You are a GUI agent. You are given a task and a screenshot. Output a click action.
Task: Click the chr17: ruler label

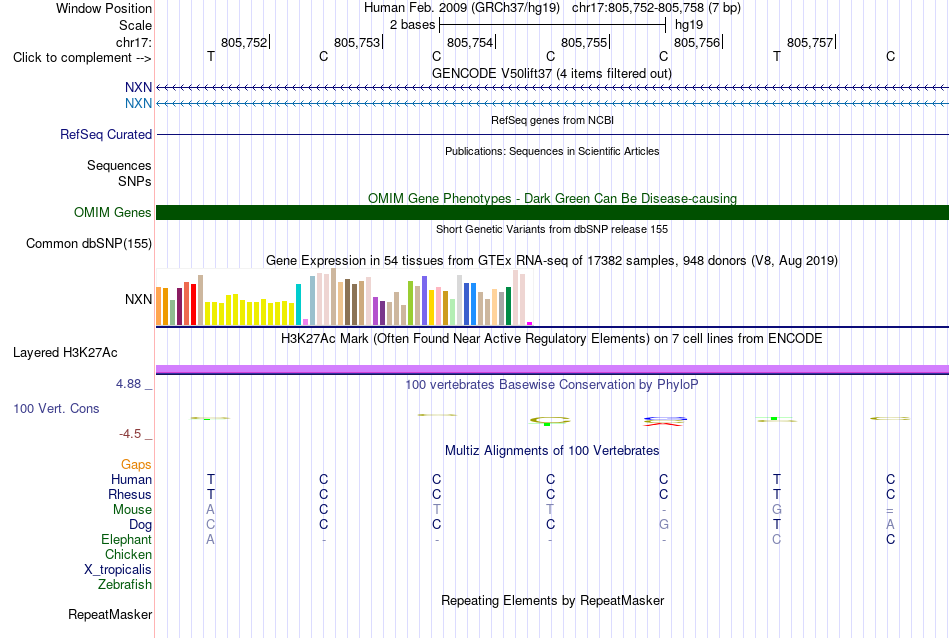(x=134, y=42)
